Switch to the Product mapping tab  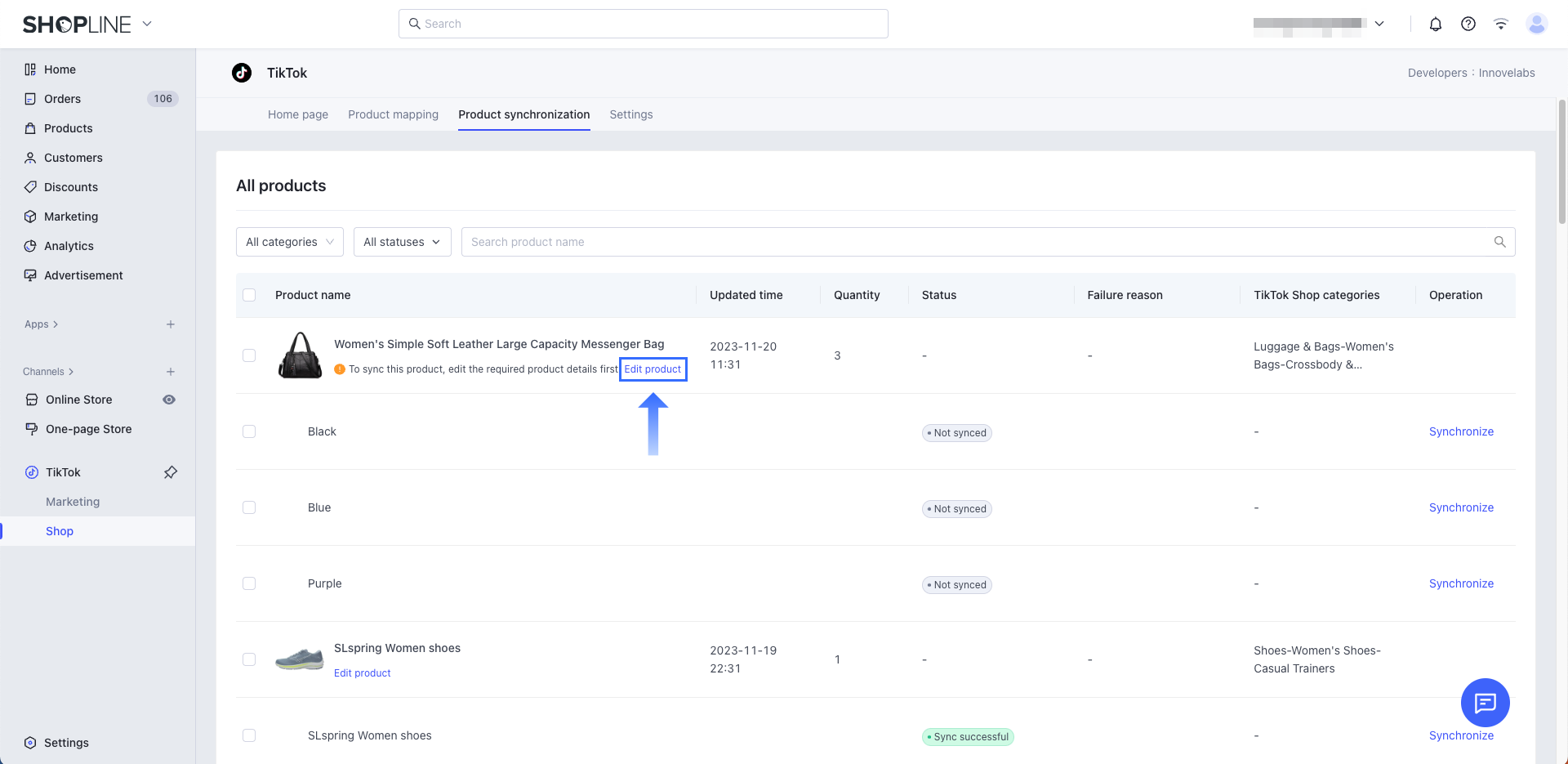tap(393, 114)
